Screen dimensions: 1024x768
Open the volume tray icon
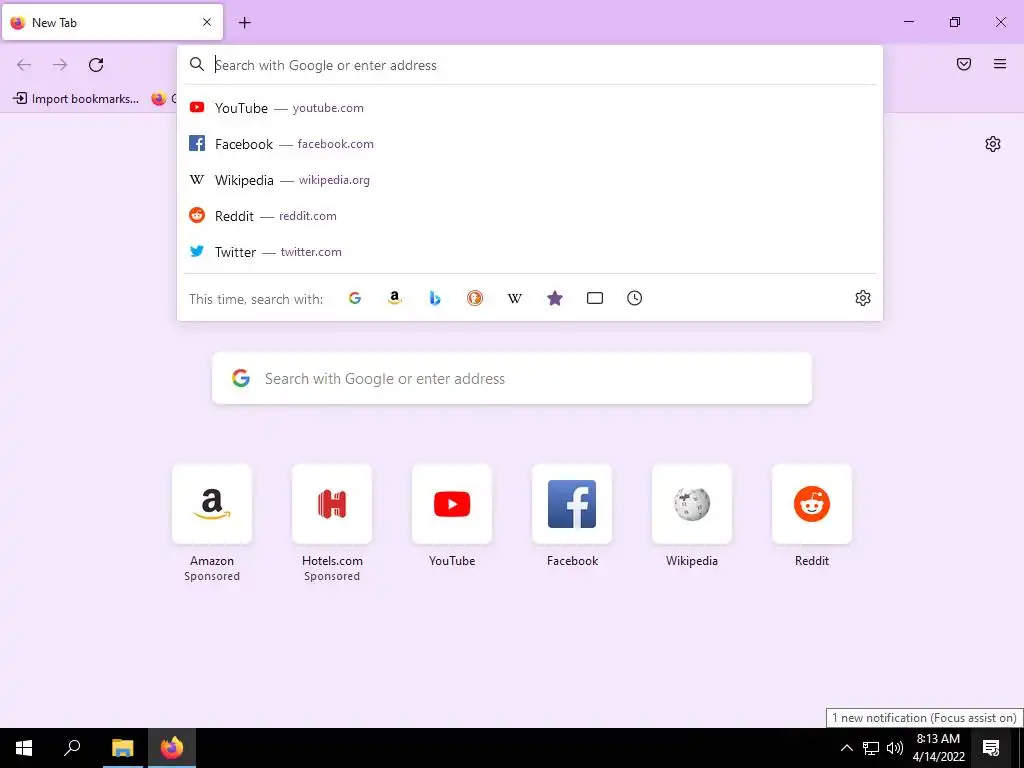(895, 748)
